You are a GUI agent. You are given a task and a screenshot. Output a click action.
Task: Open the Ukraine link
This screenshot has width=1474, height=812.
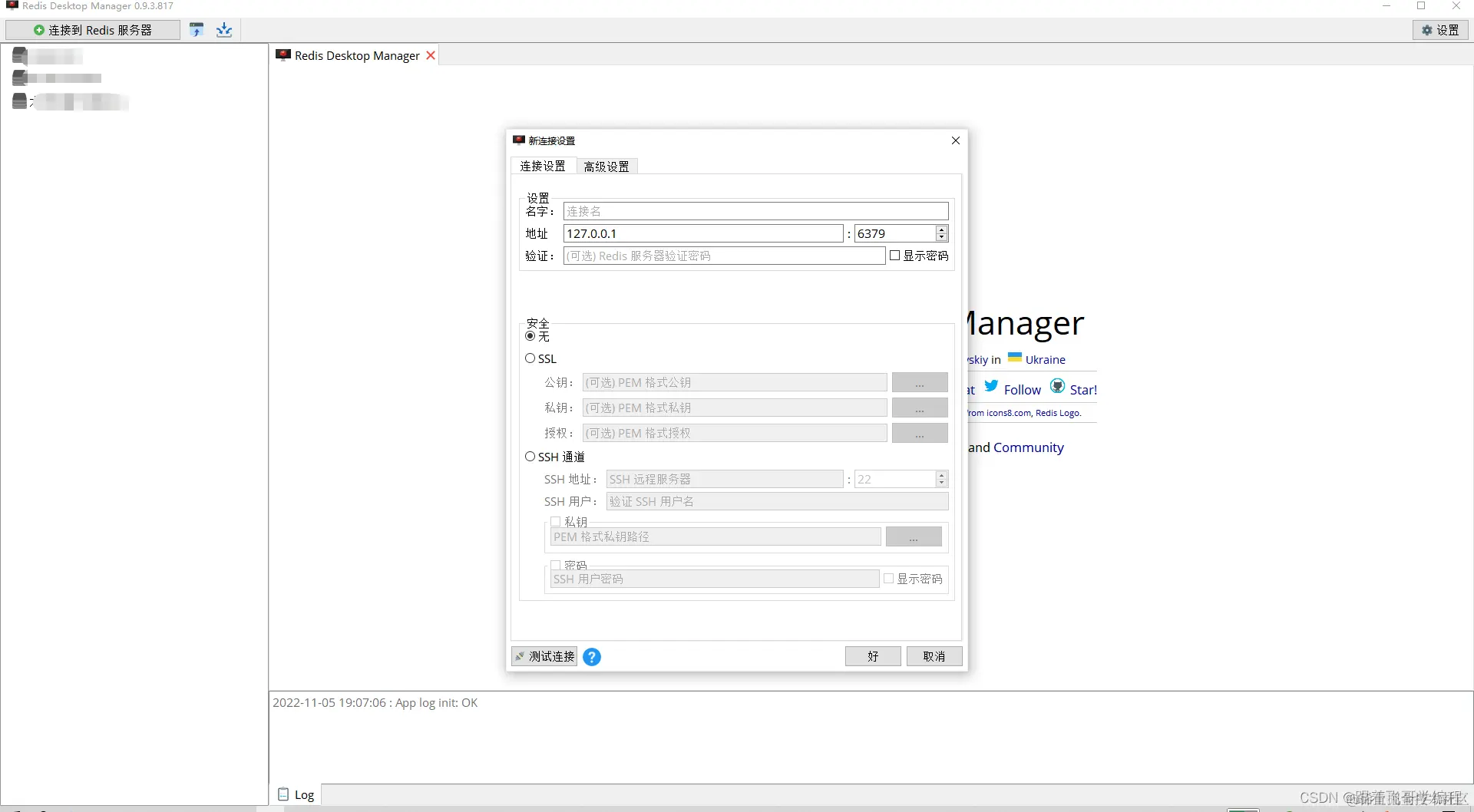[x=1045, y=359]
